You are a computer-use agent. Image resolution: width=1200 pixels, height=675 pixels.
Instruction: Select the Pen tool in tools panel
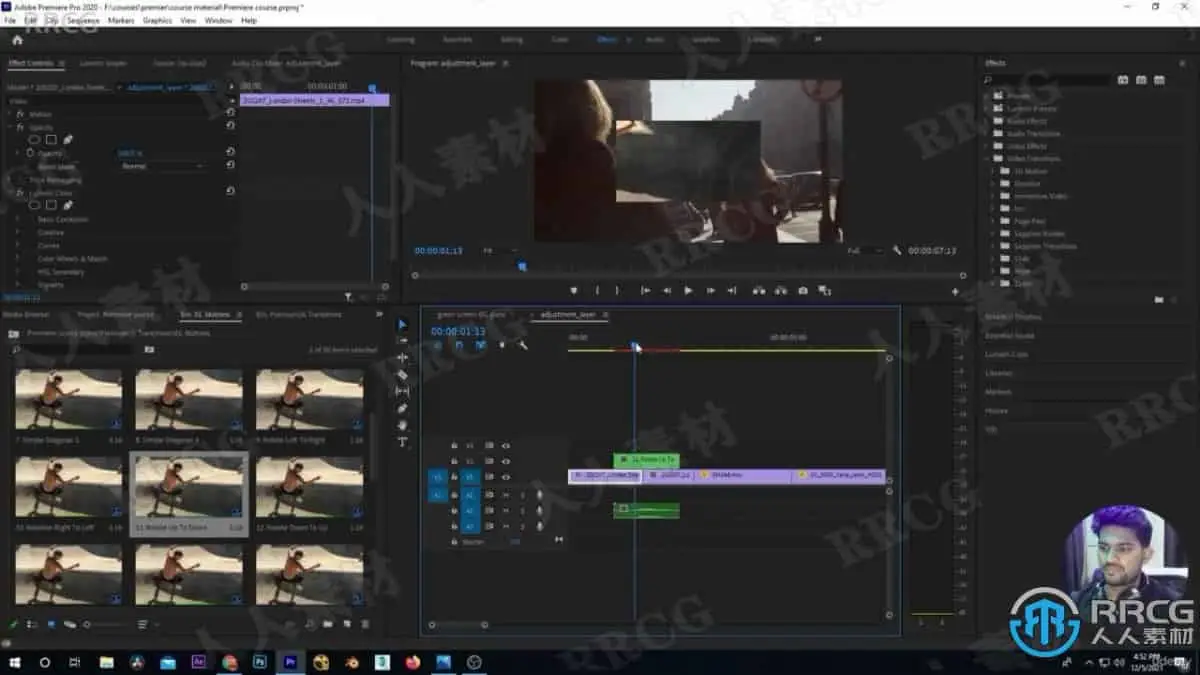coord(403,408)
